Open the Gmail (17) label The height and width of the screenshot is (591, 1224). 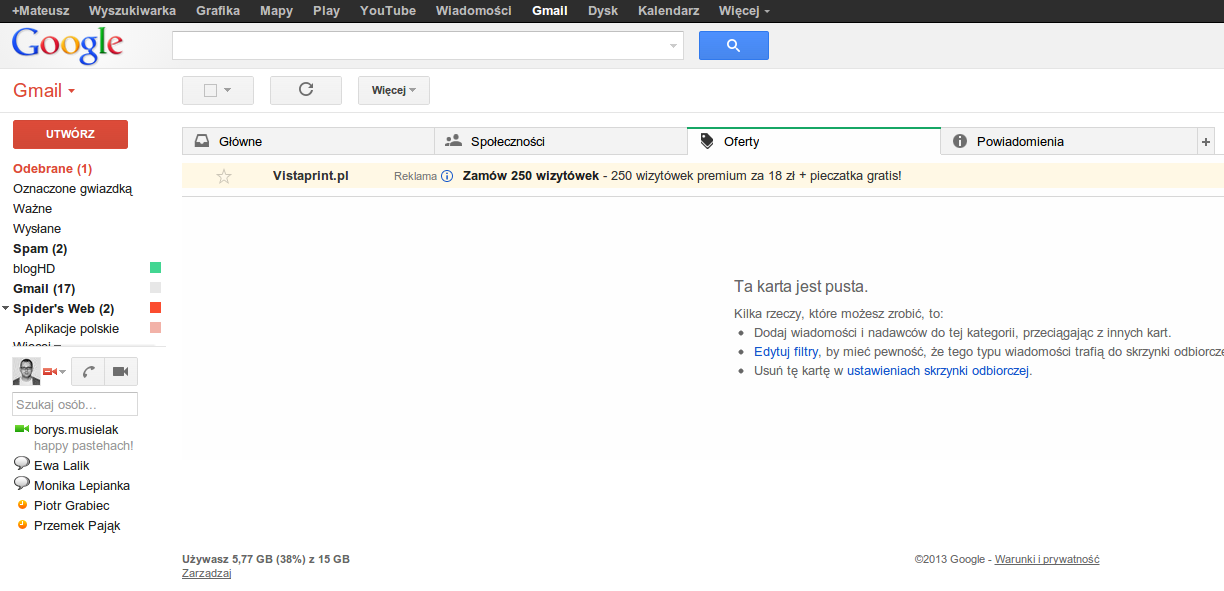44,289
